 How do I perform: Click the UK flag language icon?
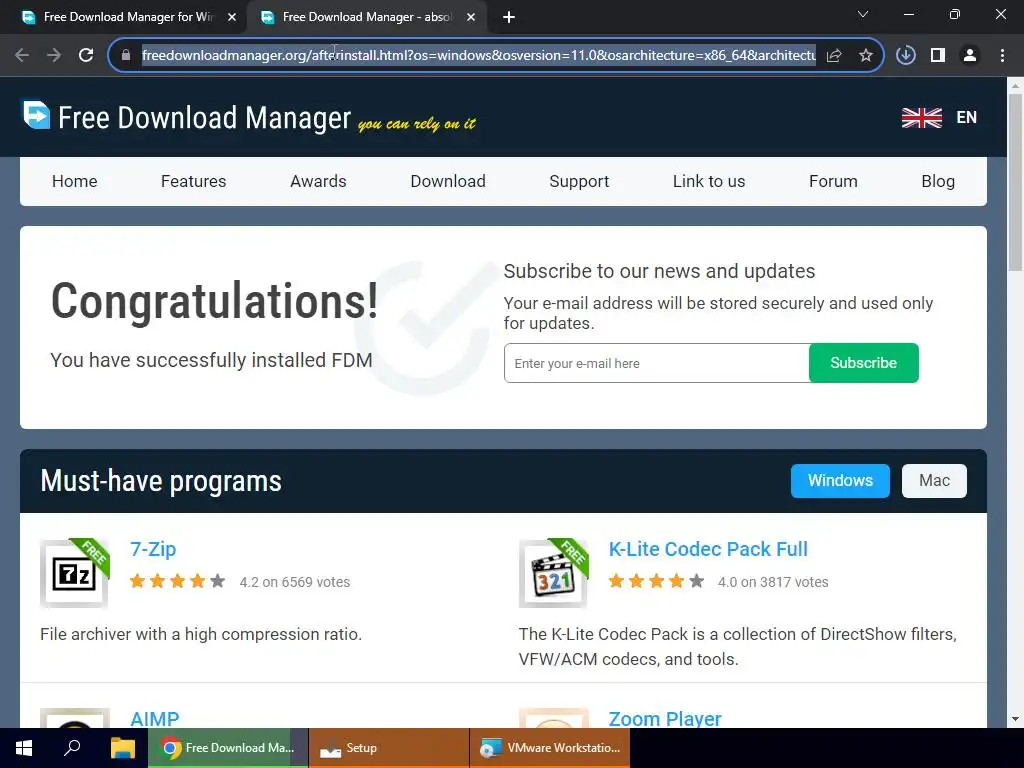click(921, 118)
